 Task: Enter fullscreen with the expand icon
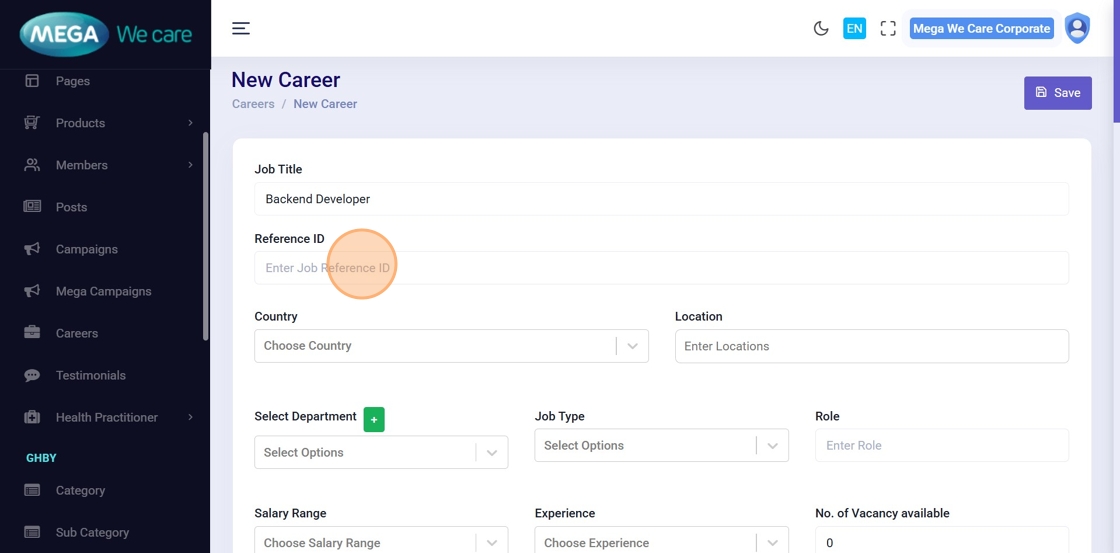click(888, 29)
